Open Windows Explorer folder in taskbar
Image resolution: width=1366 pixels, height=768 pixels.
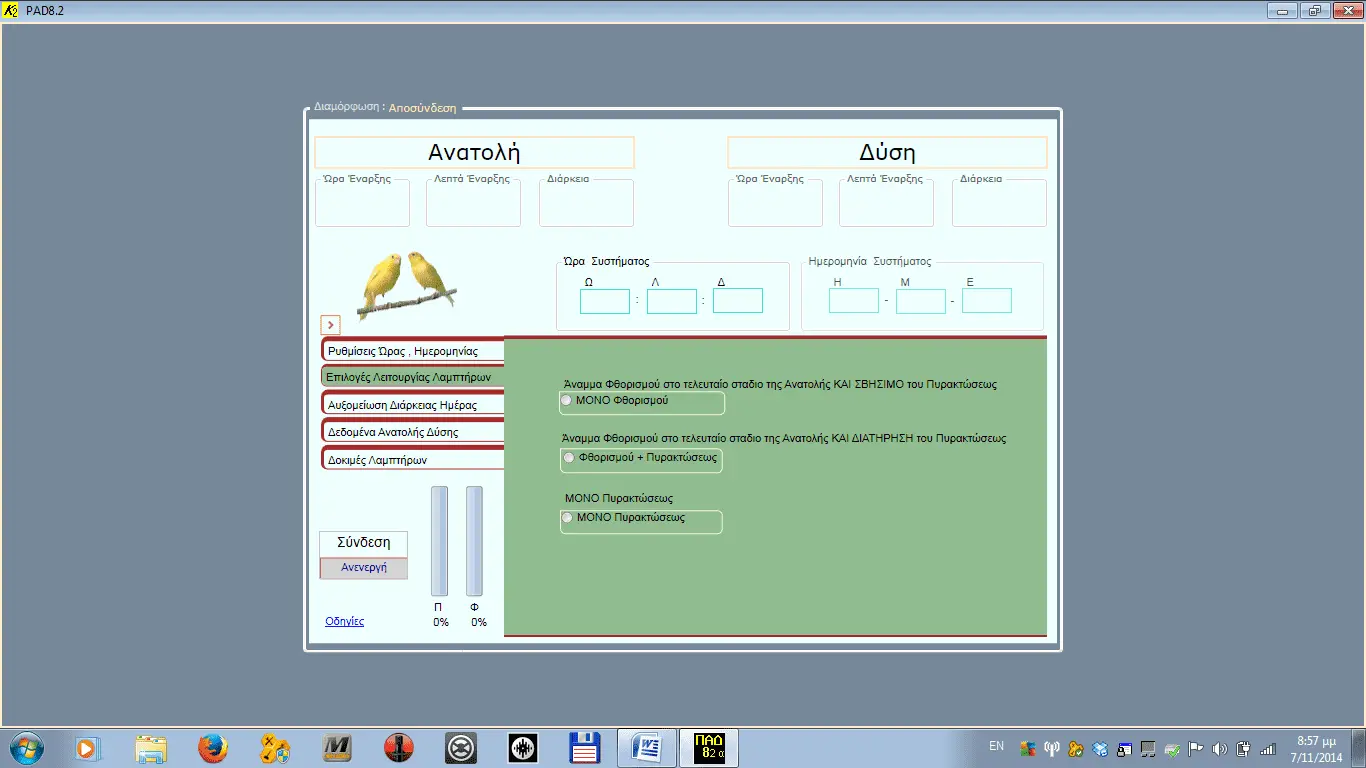(x=151, y=748)
